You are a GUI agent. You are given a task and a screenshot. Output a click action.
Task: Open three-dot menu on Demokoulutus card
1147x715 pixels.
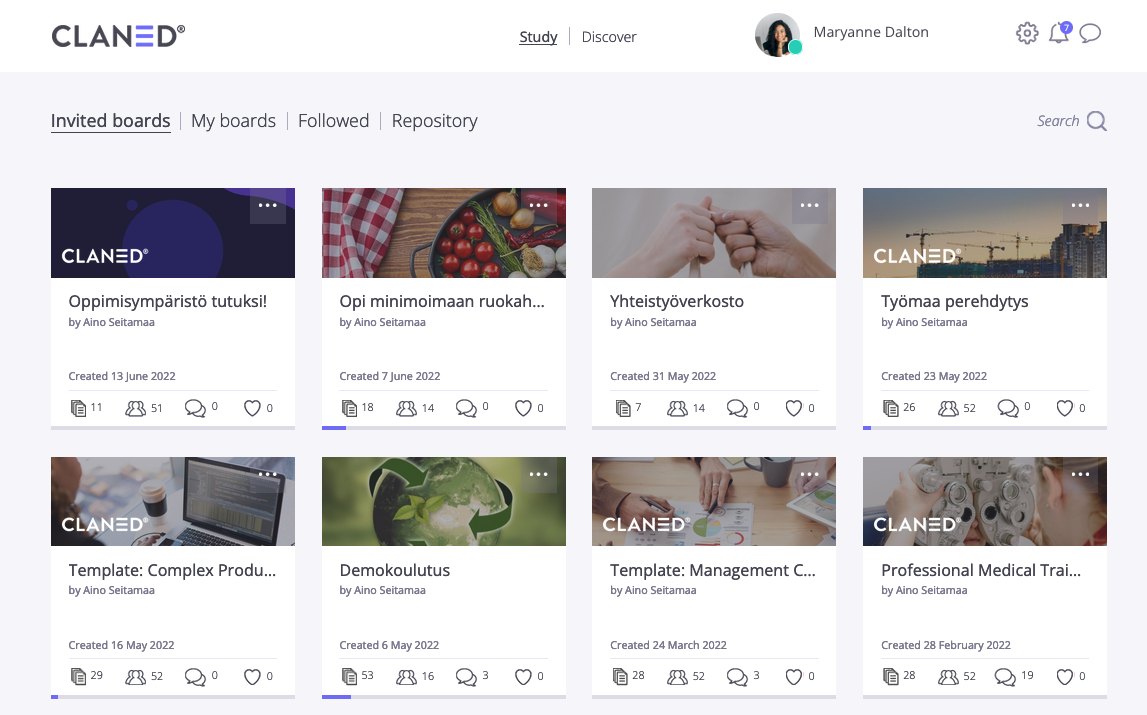point(538,474)
